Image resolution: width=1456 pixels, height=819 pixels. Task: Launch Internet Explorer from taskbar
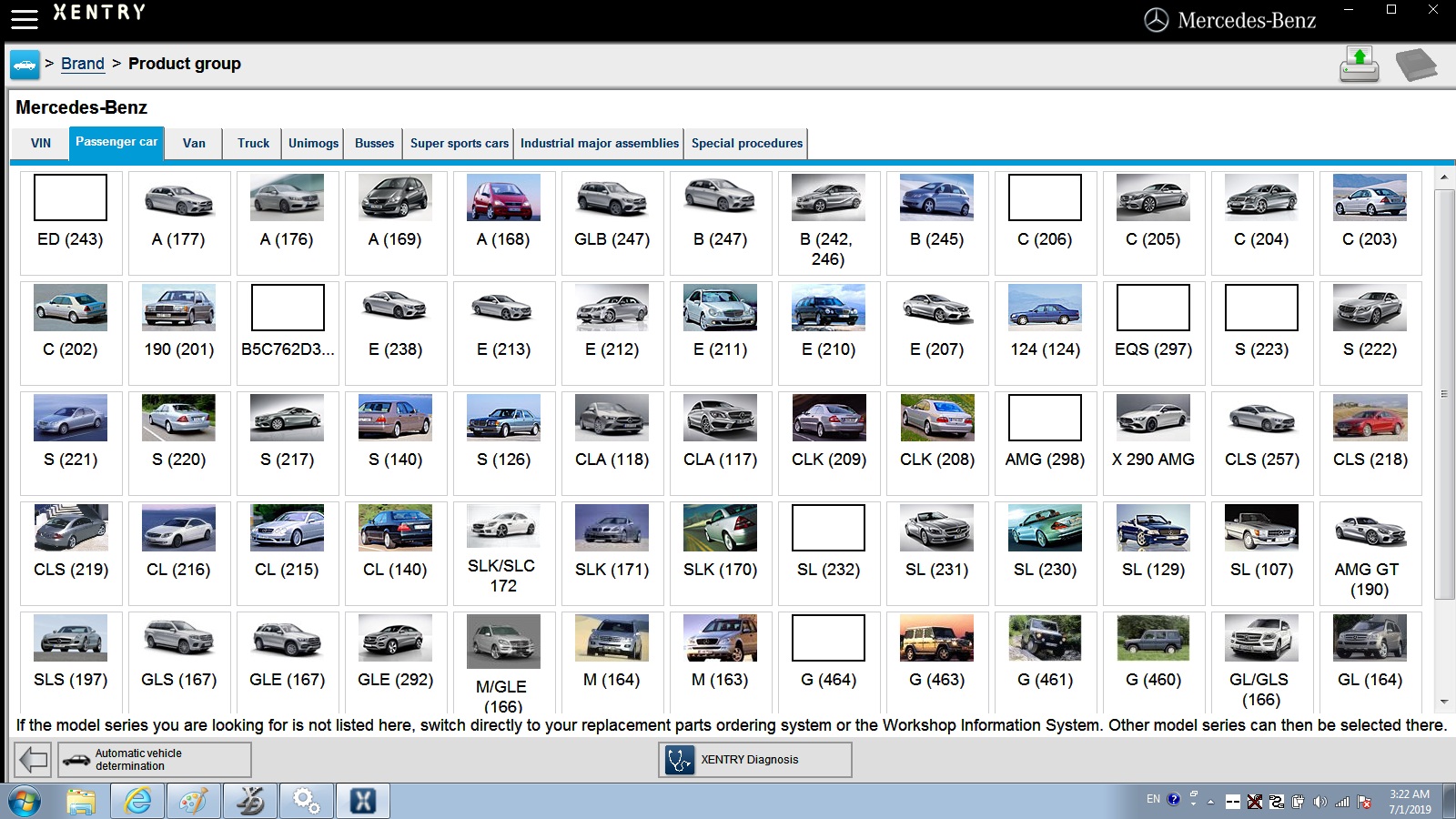pos(137,802)
